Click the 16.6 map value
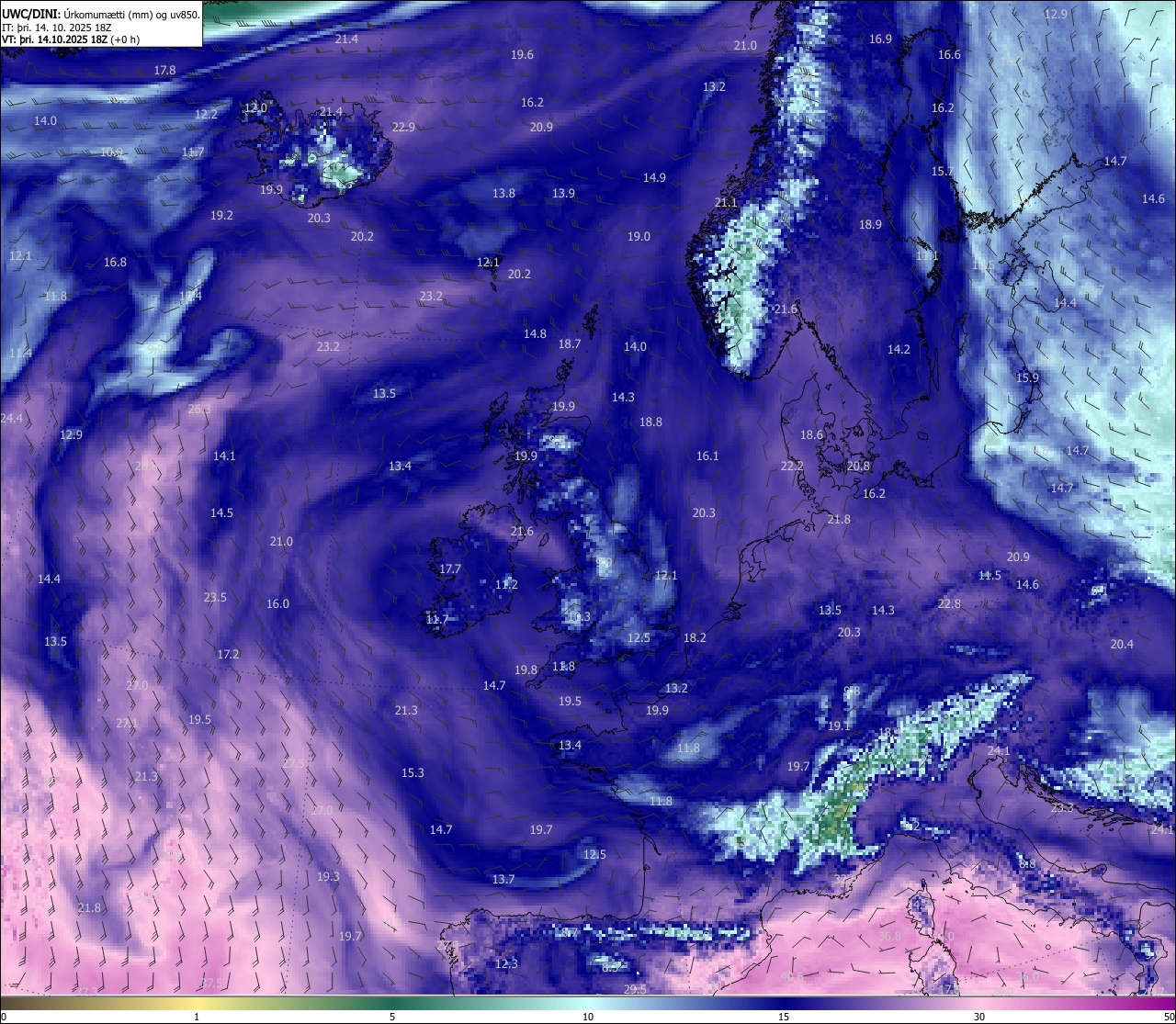 949,55
